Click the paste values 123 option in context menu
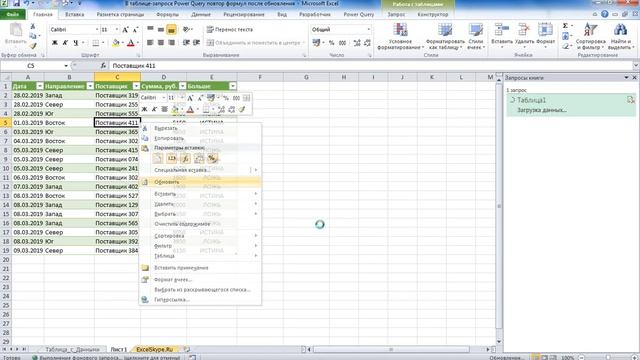 (x=171, y=158)
